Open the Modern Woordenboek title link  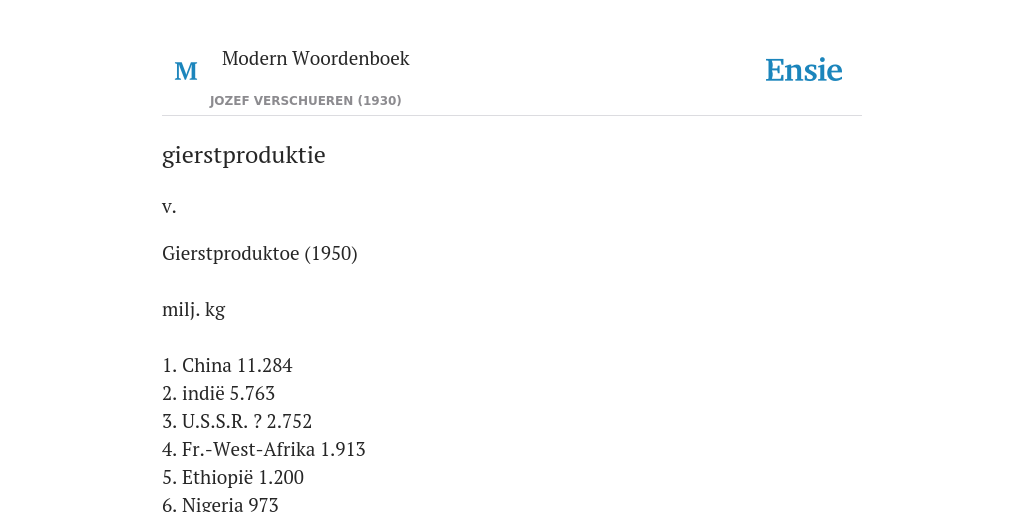coord(315,58)
